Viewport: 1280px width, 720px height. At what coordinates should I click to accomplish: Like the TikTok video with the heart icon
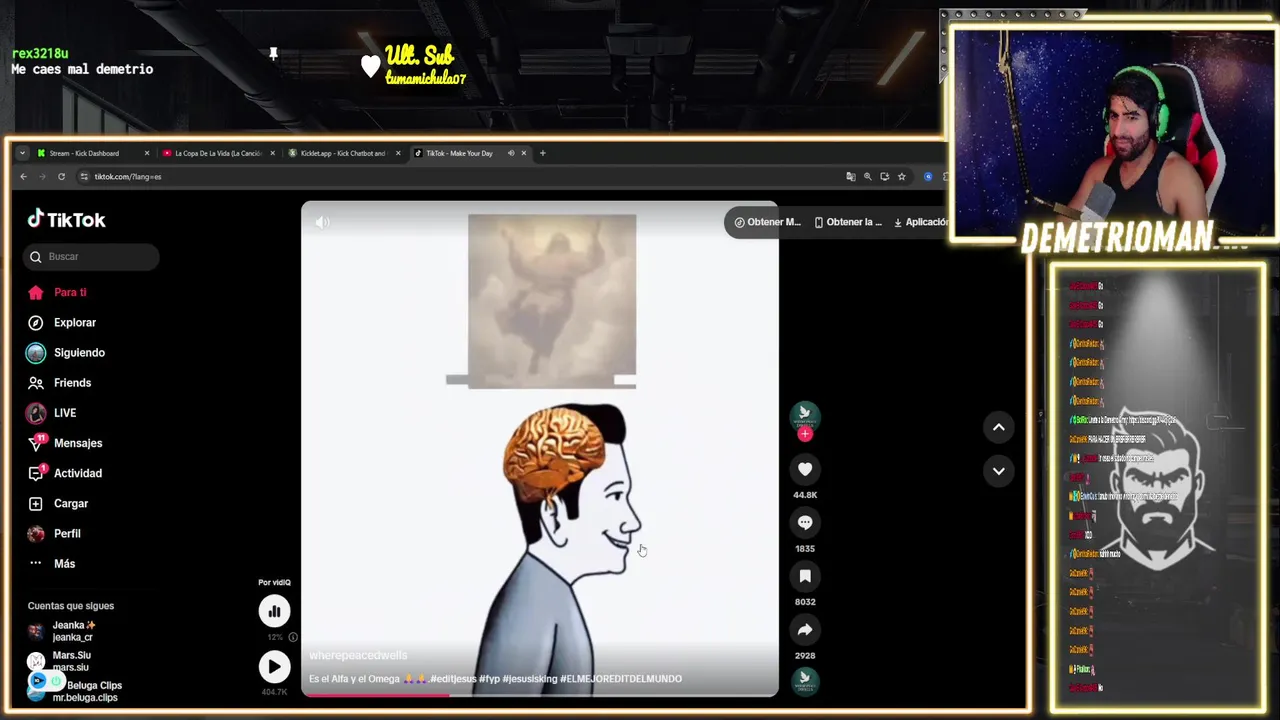[x=805, y=469]
